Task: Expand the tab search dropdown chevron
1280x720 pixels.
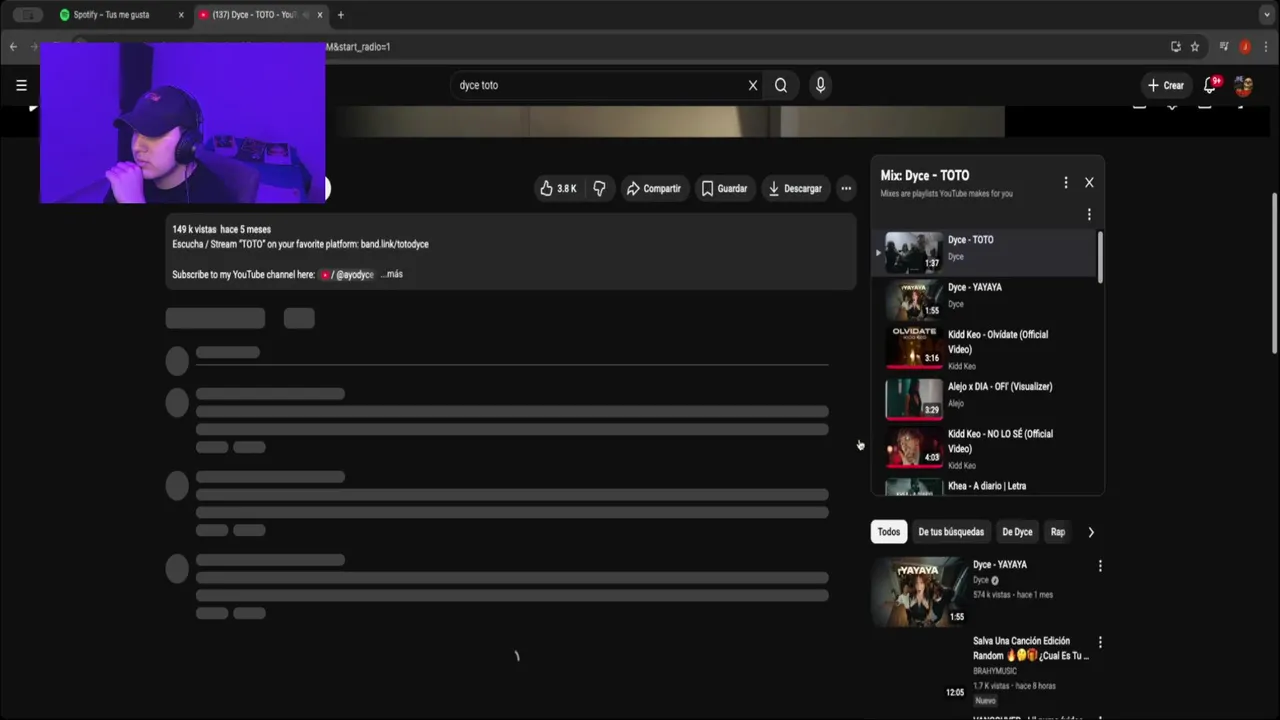Action: tap(1267, 15)
